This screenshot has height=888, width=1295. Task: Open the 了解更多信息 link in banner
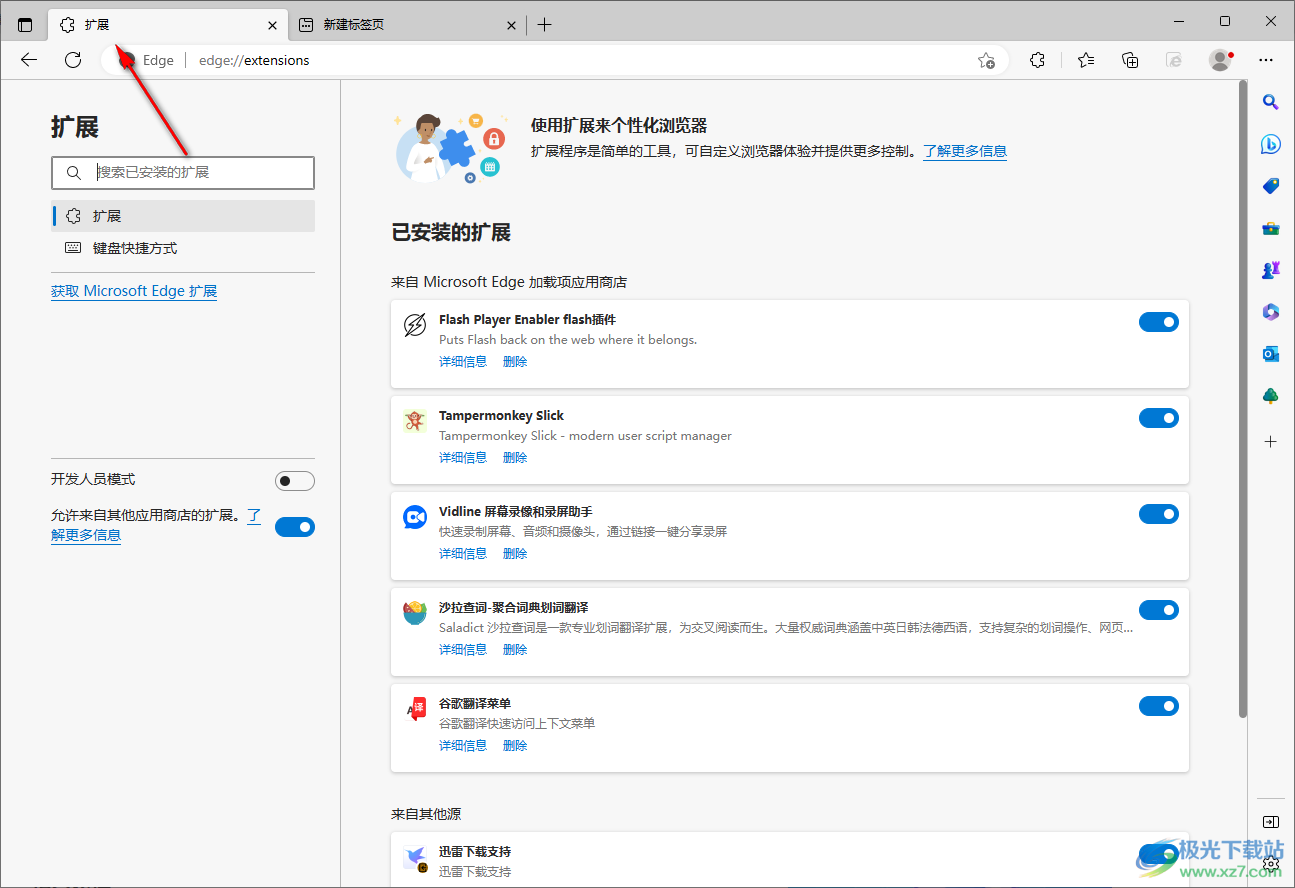(x=965, y=151)
